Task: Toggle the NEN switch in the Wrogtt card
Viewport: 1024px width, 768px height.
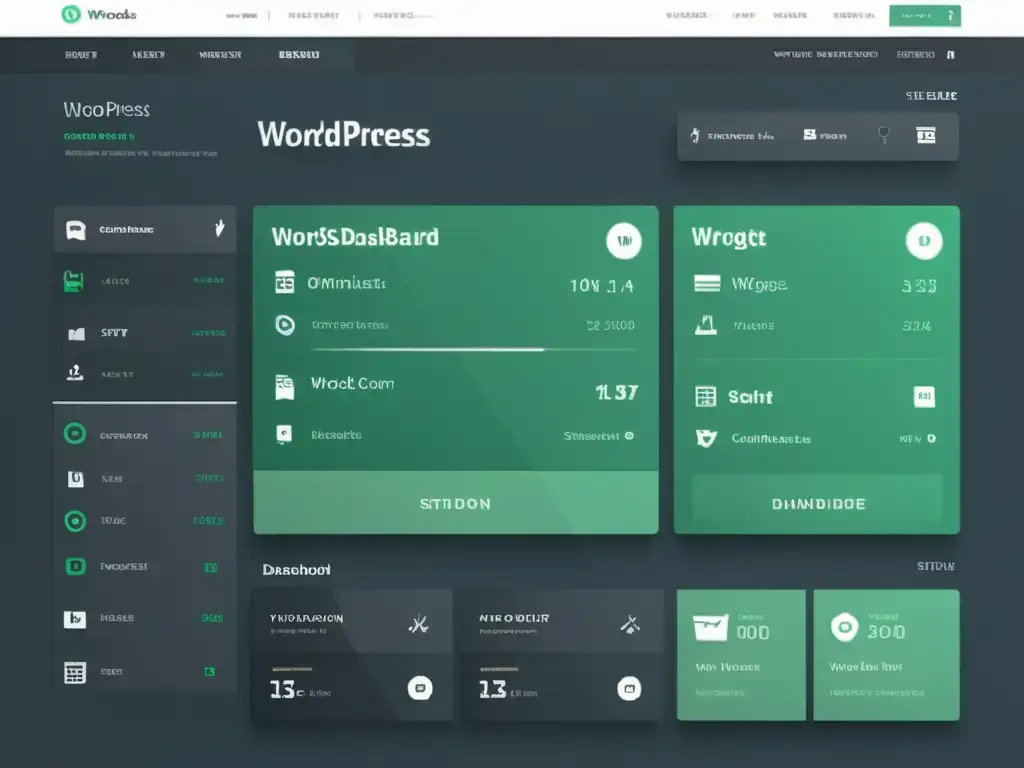Action: click(931, 439)
